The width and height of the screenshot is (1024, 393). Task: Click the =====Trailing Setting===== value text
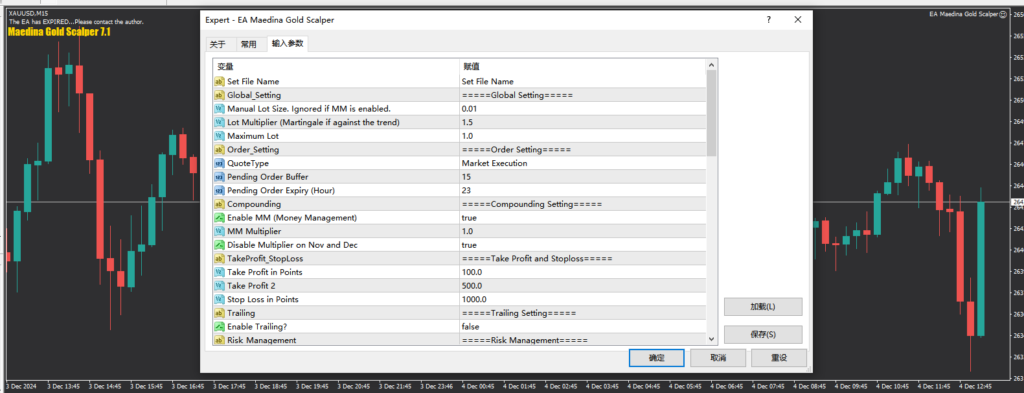[x=519, y=313]
